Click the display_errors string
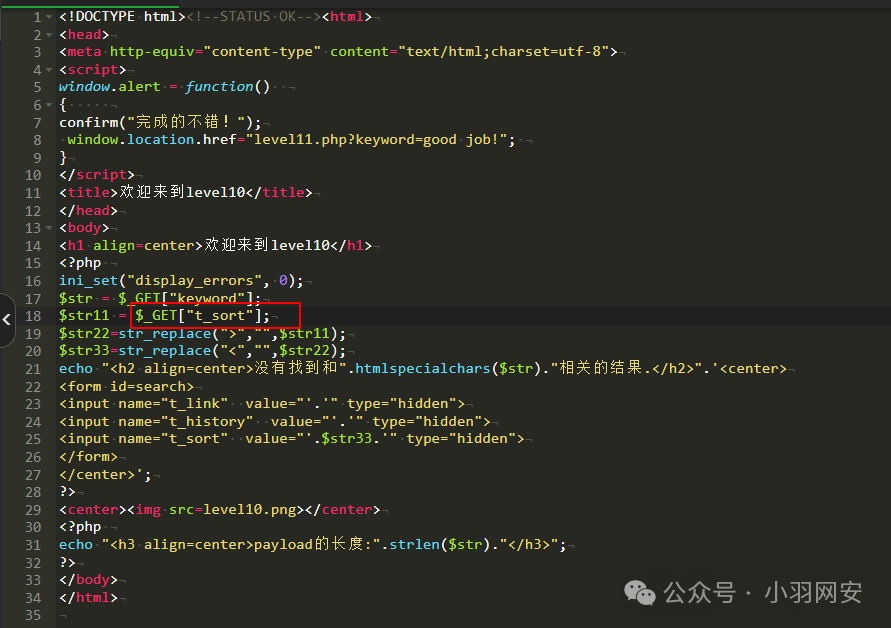891x628 pixels. click(x=194, y=281)
